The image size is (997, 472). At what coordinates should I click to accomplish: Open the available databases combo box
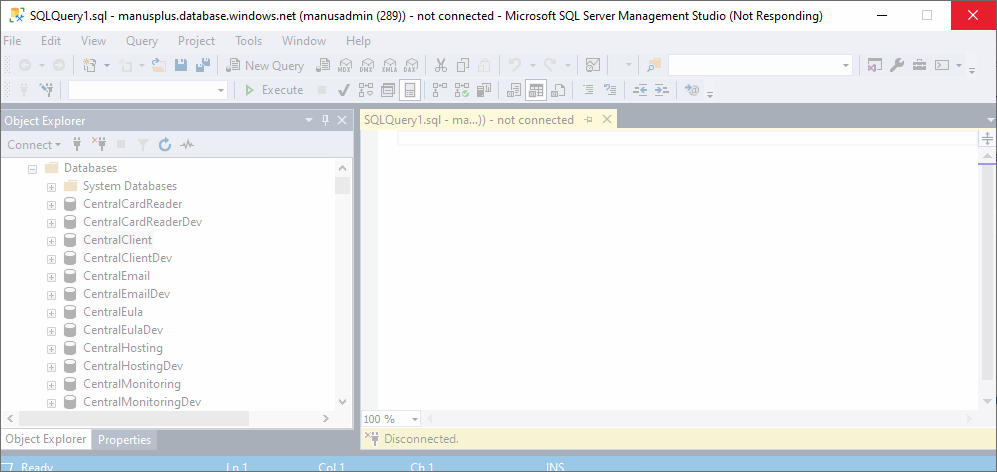148,90
